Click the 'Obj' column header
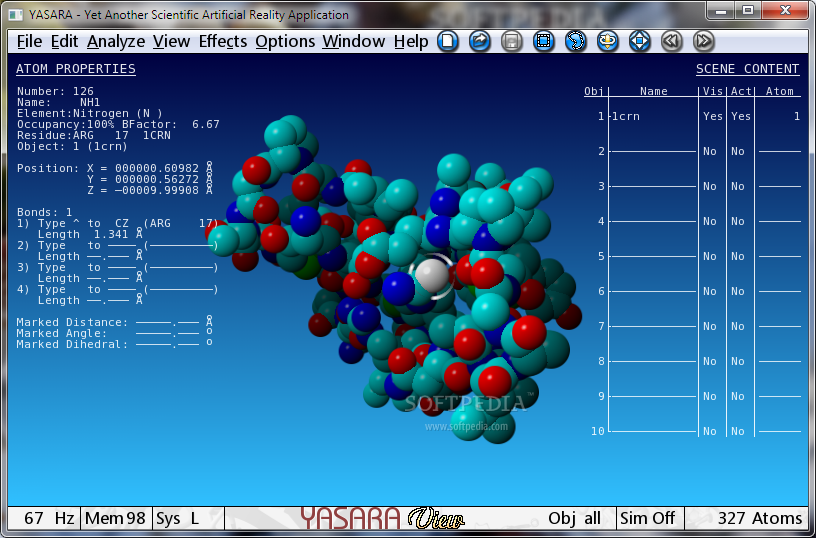The width and height of the screenshot is (816, 538). [x=593, y=91]
